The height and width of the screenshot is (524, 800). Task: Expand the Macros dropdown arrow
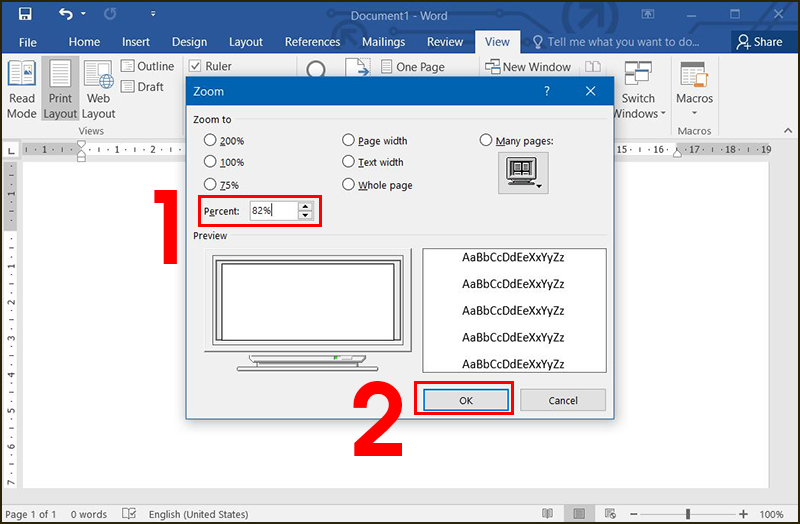pos(694,113)
